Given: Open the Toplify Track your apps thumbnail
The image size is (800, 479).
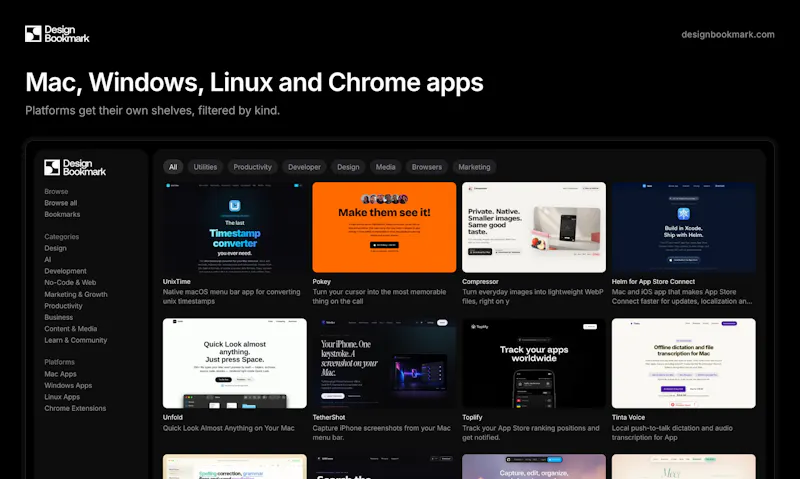Looking at the screenshot, I should [534, 363].
